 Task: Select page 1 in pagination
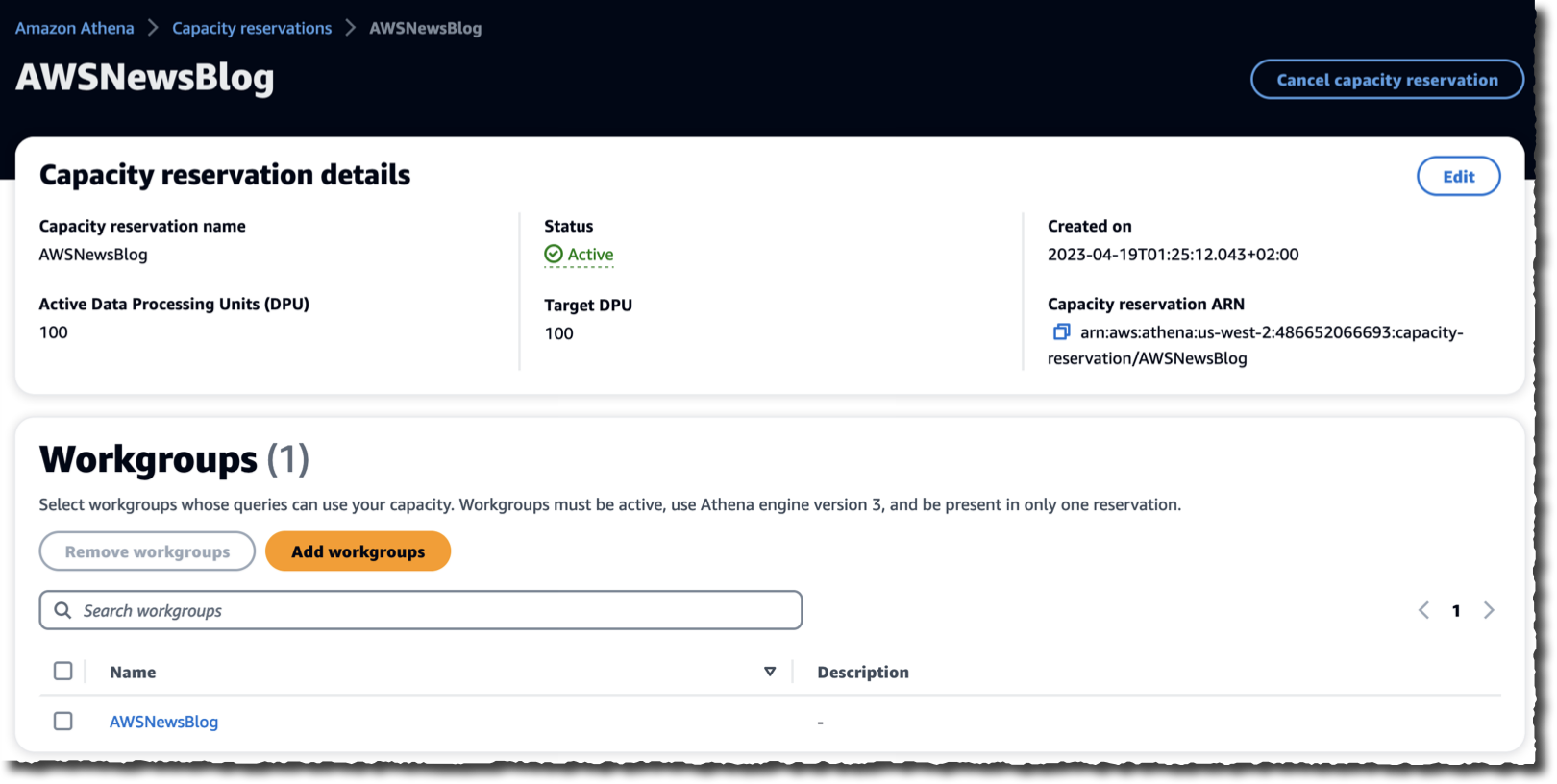[1456, 611]
